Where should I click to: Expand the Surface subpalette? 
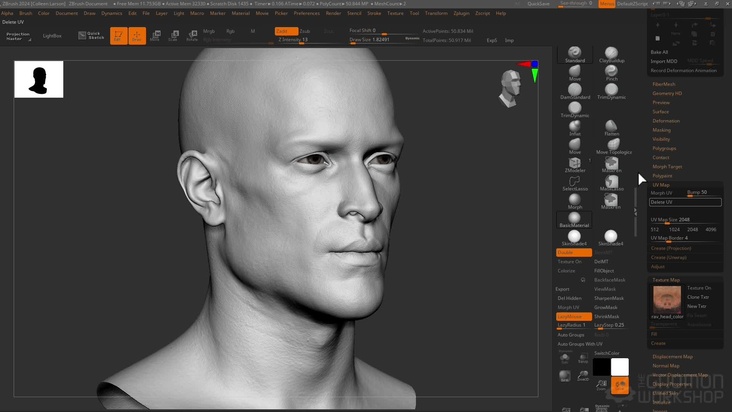[x=661, y=112]
